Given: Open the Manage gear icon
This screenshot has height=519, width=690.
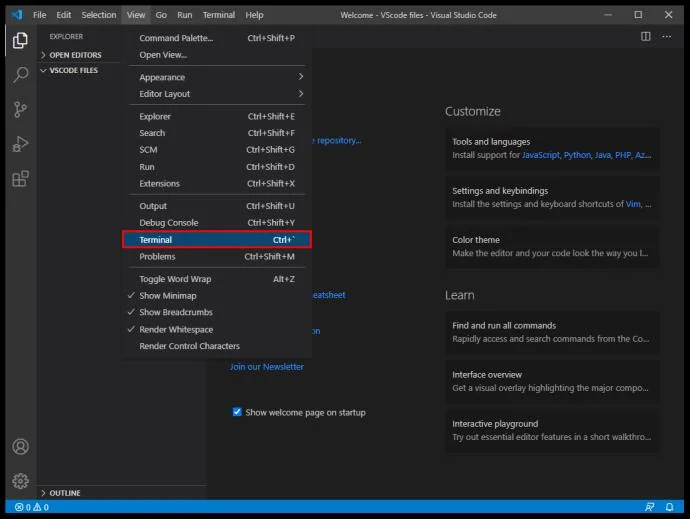Looking at the screenshot, I should (x=20, y=481).
